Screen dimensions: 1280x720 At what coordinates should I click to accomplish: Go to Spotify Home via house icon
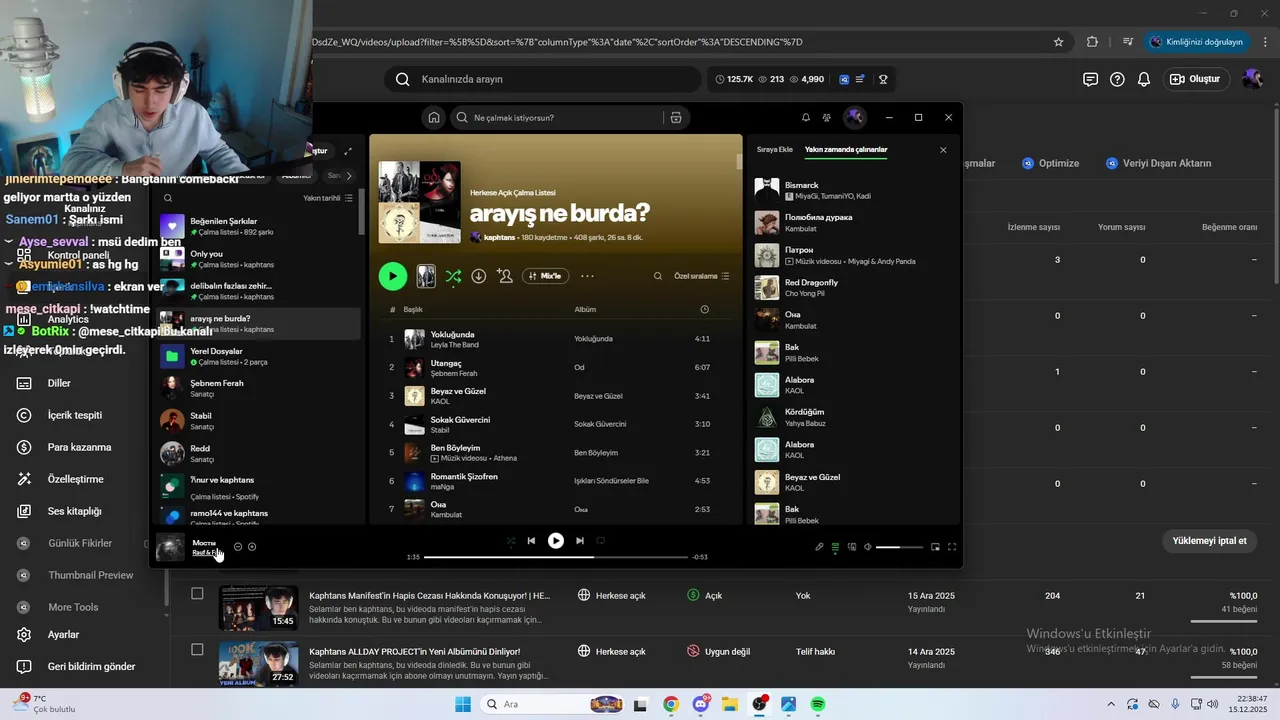pos(434,117)
